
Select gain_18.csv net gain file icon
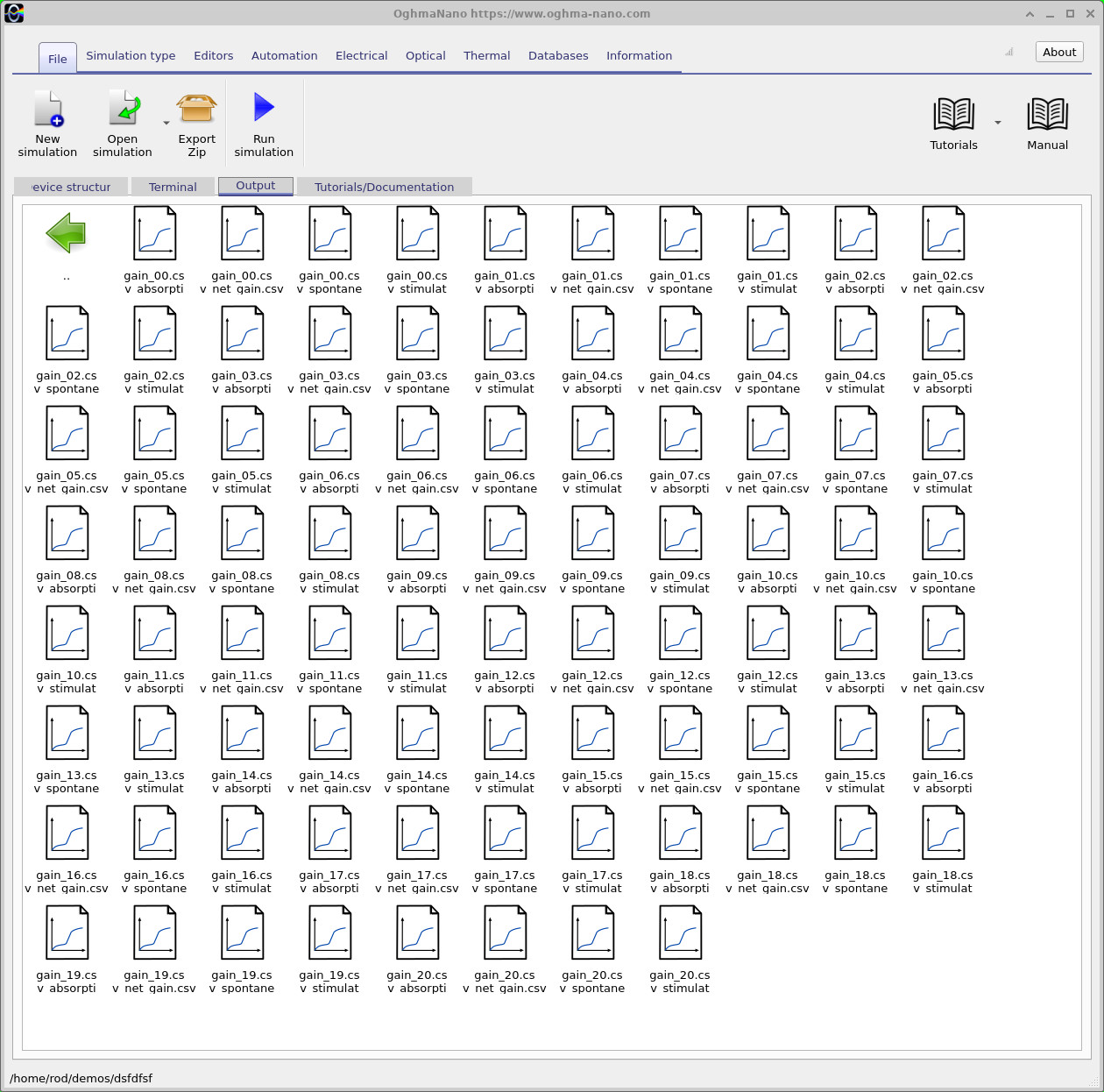(768, 833)
